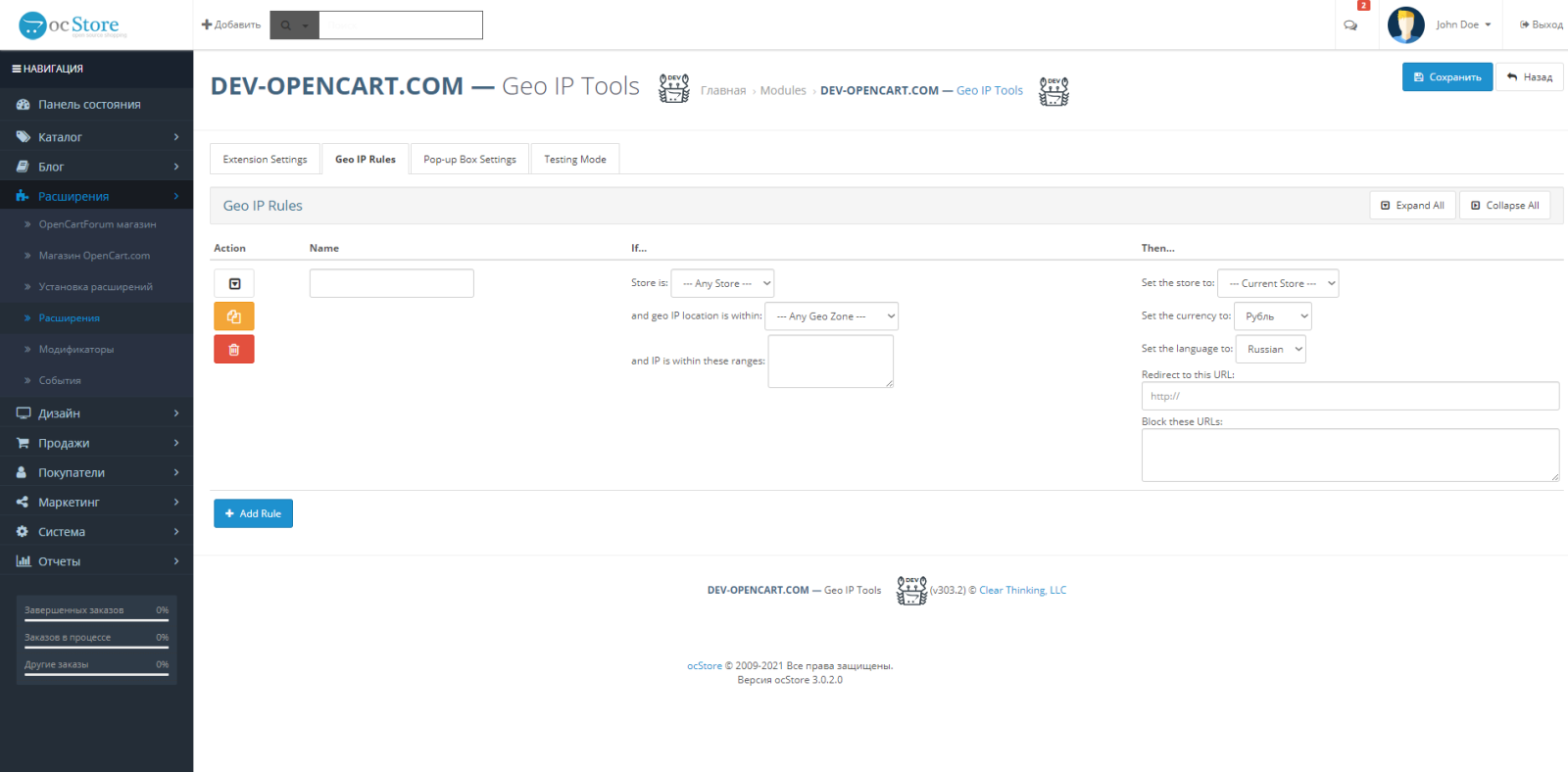Viewport: 1568px width, 773px height.
Task: Click the rule Name input field
Action: 392,283
